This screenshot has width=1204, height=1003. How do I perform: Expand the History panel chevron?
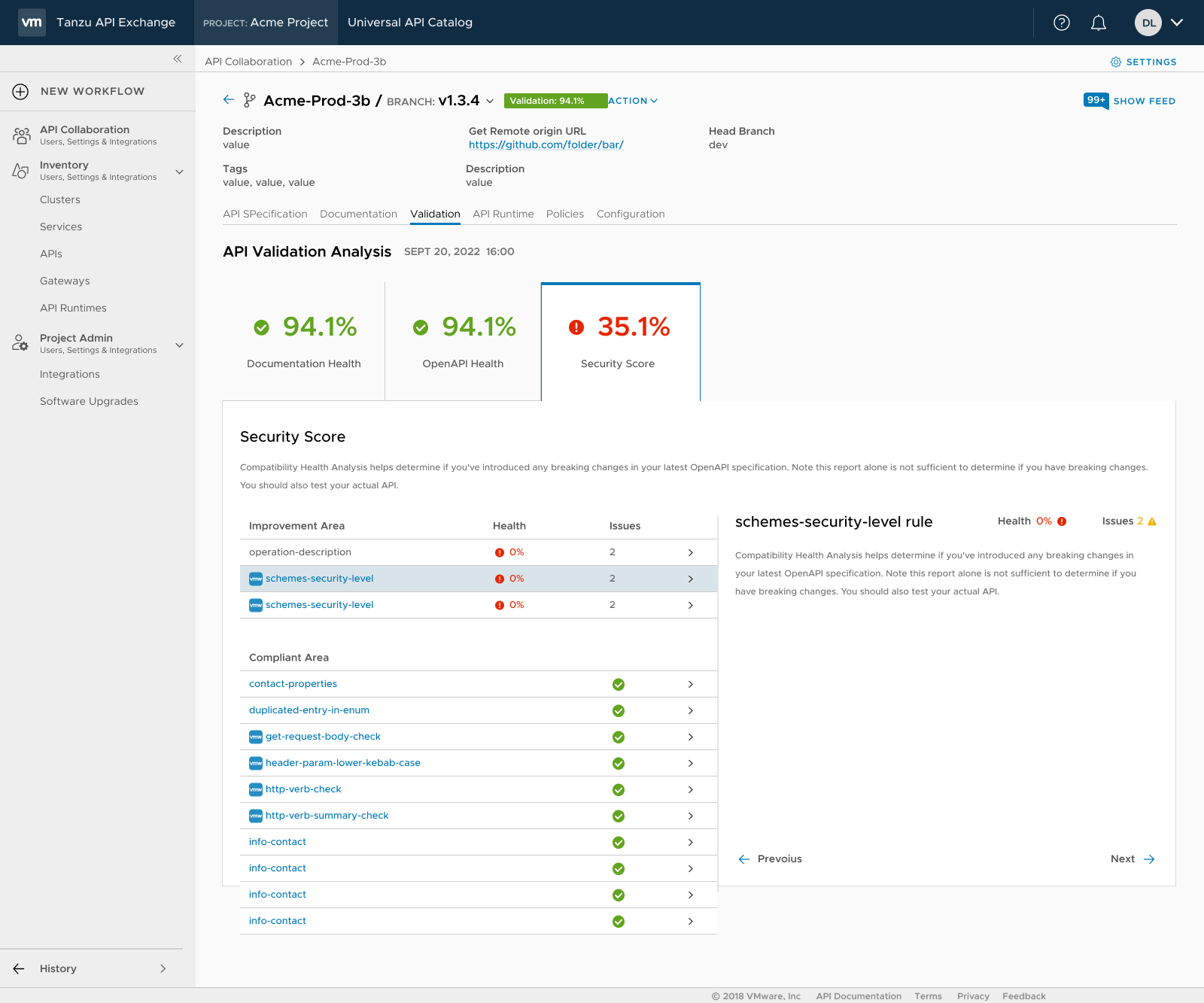(163, 968)
